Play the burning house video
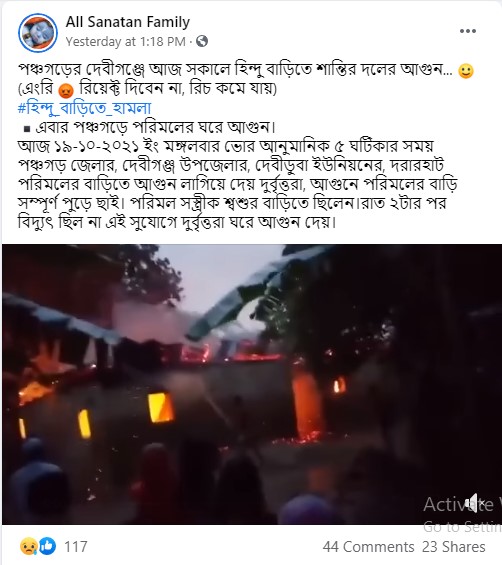 coord(252,384)
